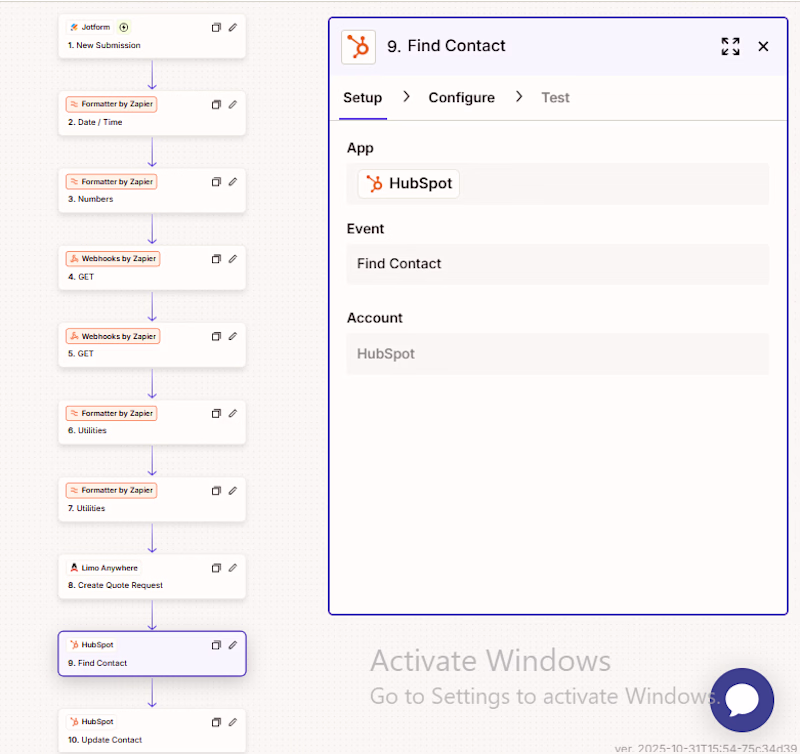Duplicate step 7 Utilities
Image resolution: width=800 pixels, height=754 pixels.
(x=216, y=491)
